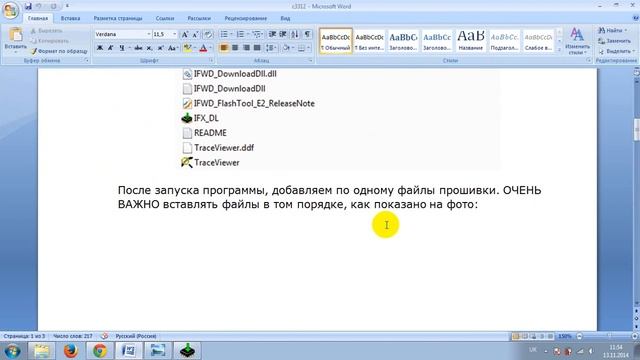Open Ссылки tab

point(164,18)
